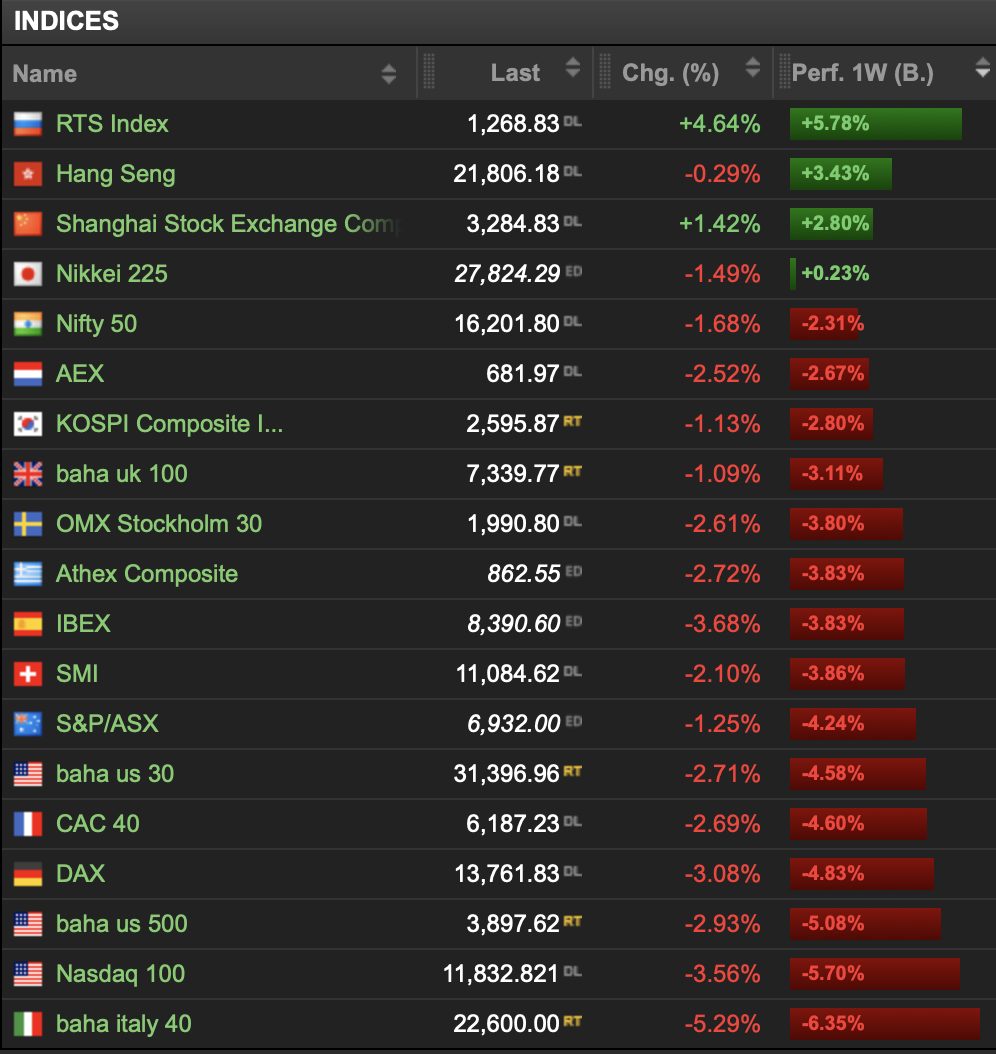Sort by Perf. 1W (B.) using its arrows
The width and height of the screenshot is (996, 1054).
983,68
